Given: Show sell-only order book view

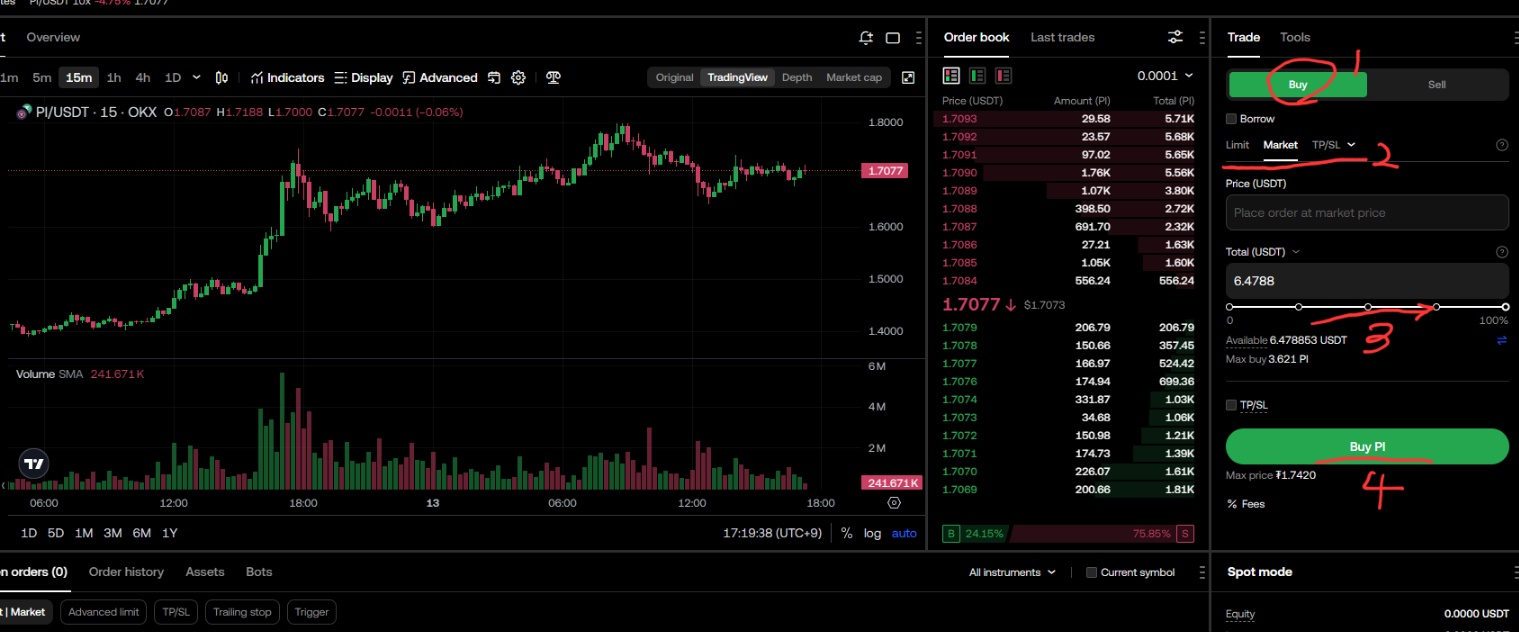Looking at the screenshot, I should pos(1003,76).
